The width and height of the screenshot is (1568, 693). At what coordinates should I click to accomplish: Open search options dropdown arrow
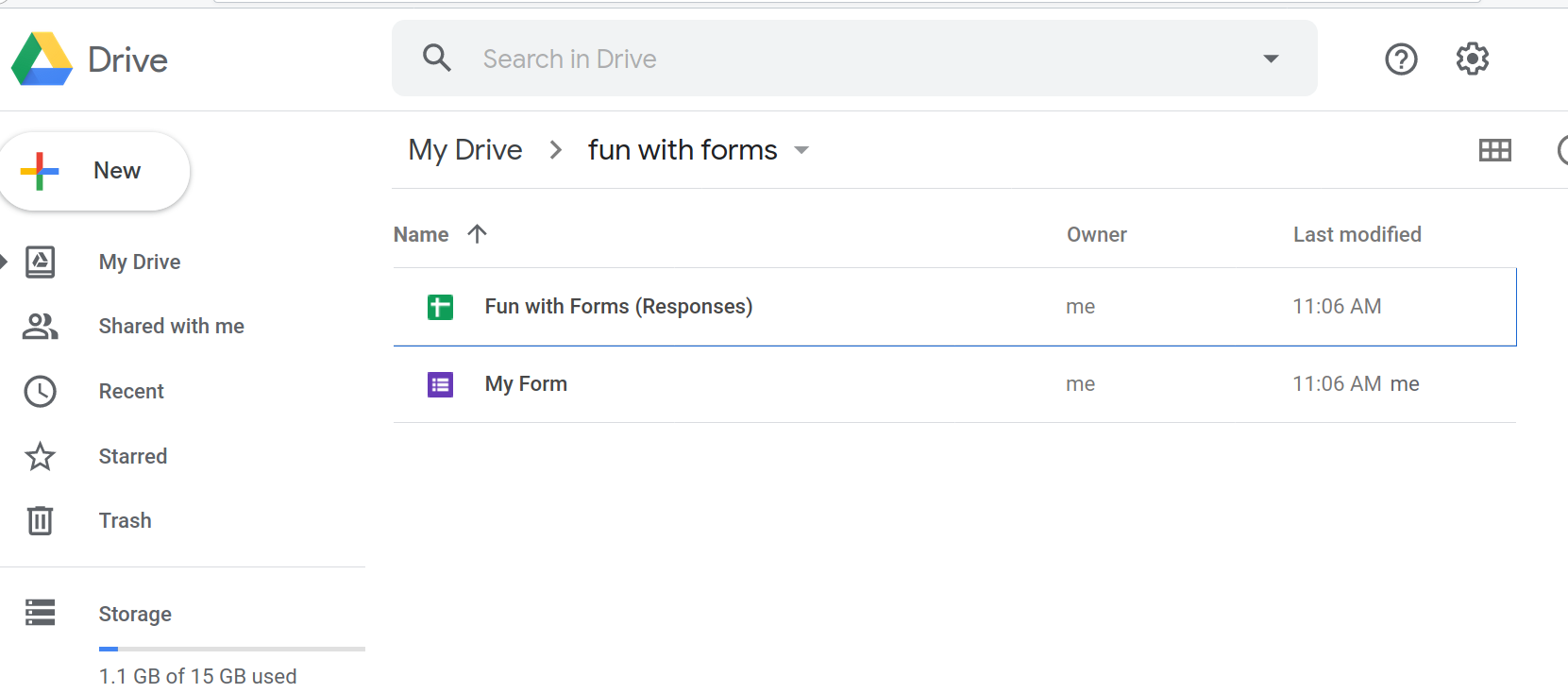(x=1271, y=59)
